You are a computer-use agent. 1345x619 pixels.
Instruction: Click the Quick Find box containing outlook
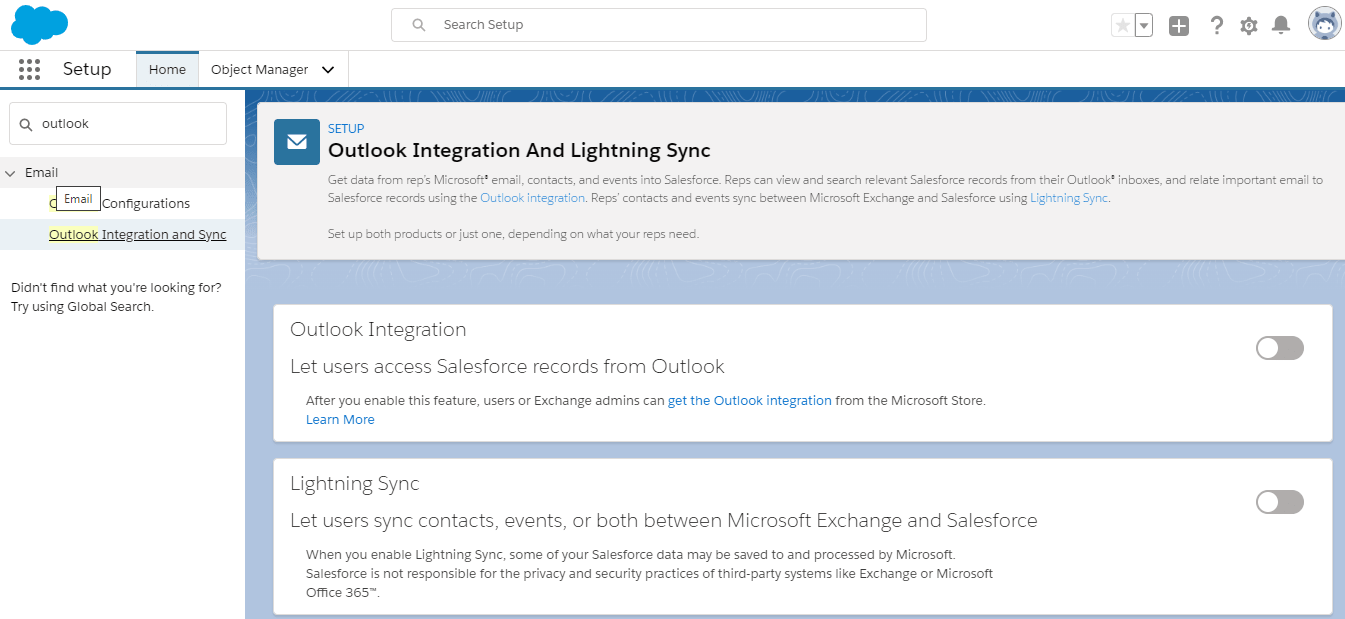tap(118, 124)
